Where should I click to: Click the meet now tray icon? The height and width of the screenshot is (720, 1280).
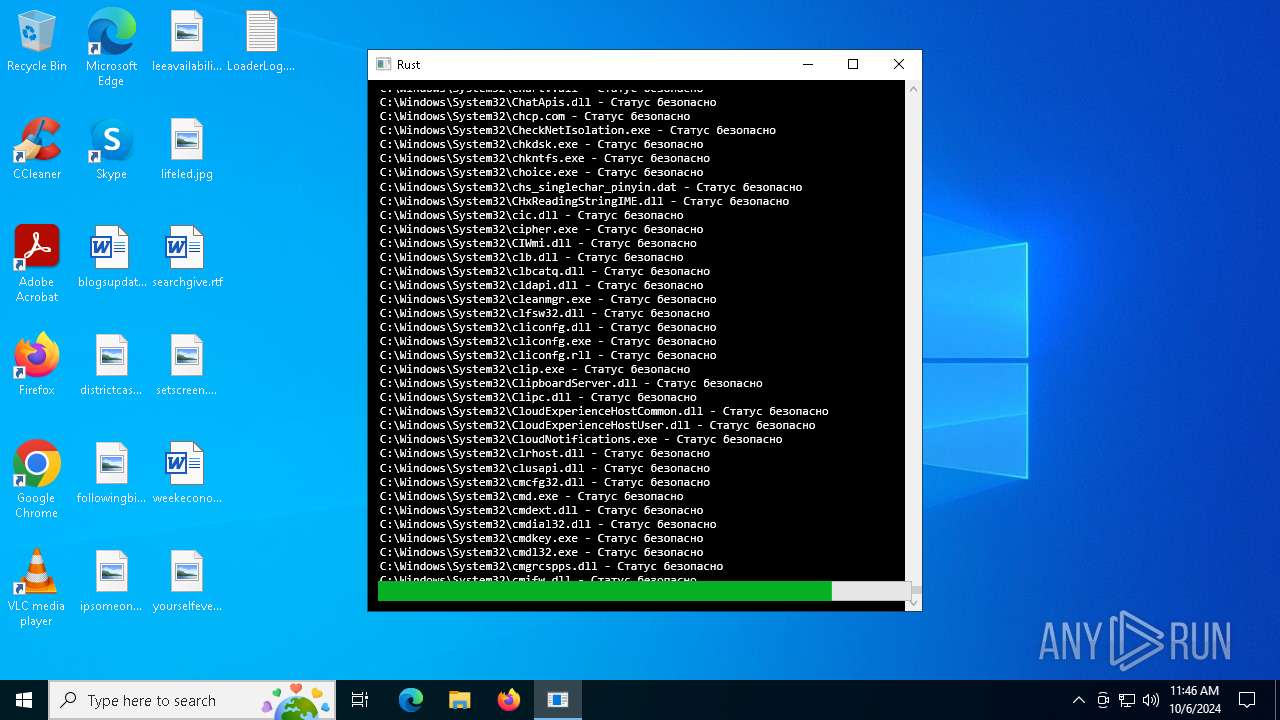(x=1103, y=700)
